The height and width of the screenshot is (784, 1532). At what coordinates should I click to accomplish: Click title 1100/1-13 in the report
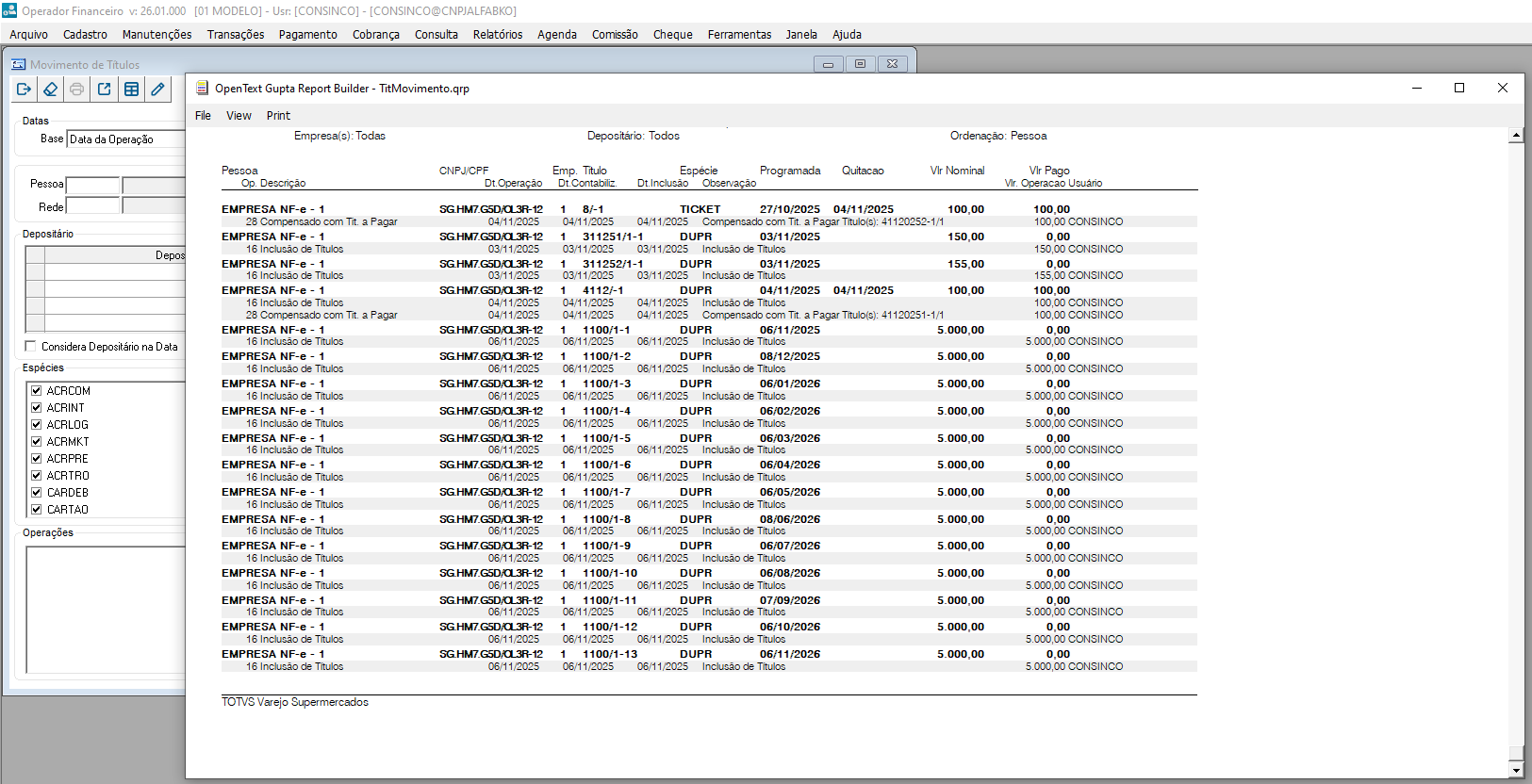click(609, 654)
